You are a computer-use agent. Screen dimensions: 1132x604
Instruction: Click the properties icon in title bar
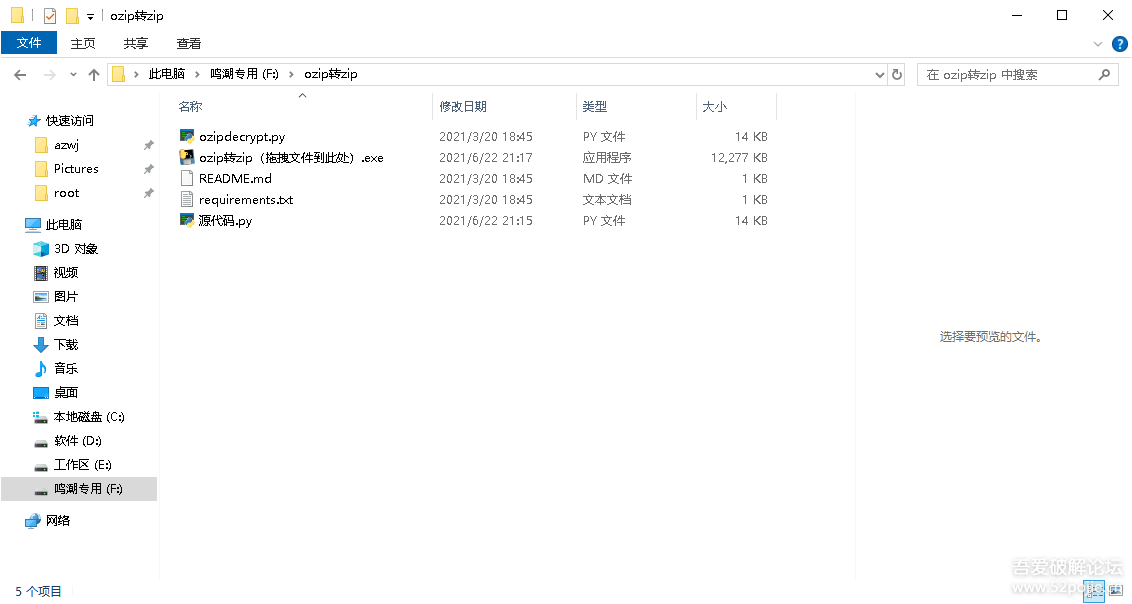tap(50, 16)
